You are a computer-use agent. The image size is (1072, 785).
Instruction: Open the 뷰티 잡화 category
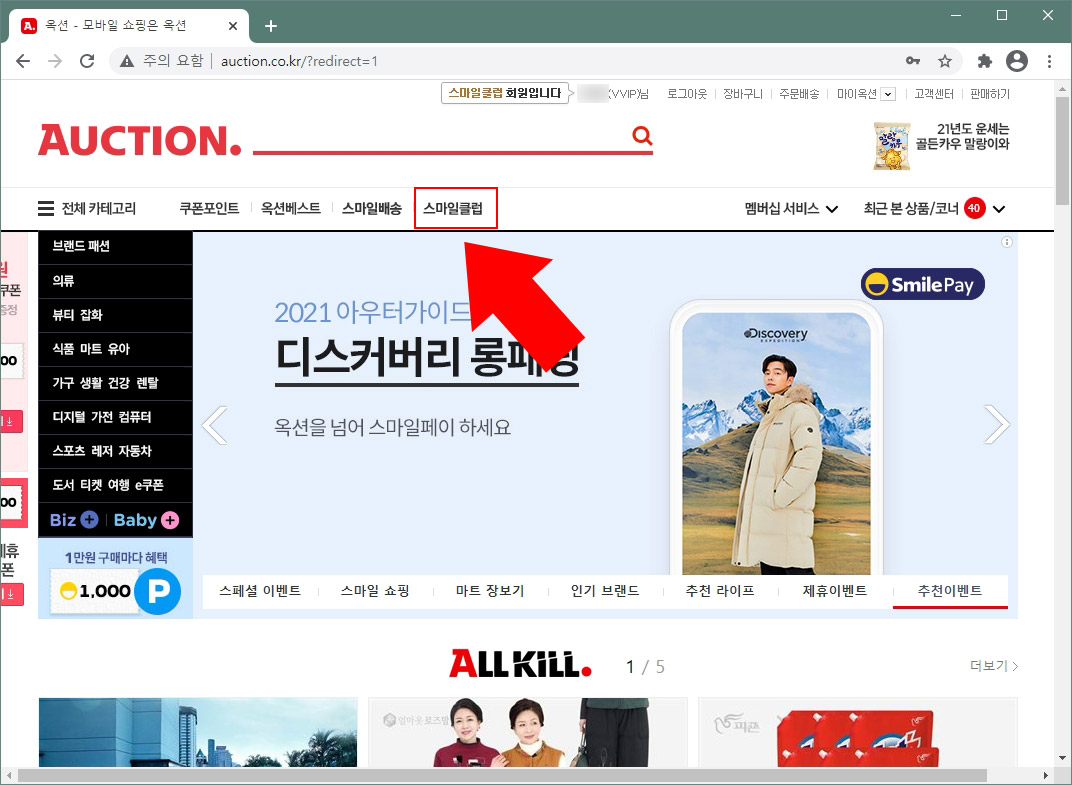tap(116, 315)
